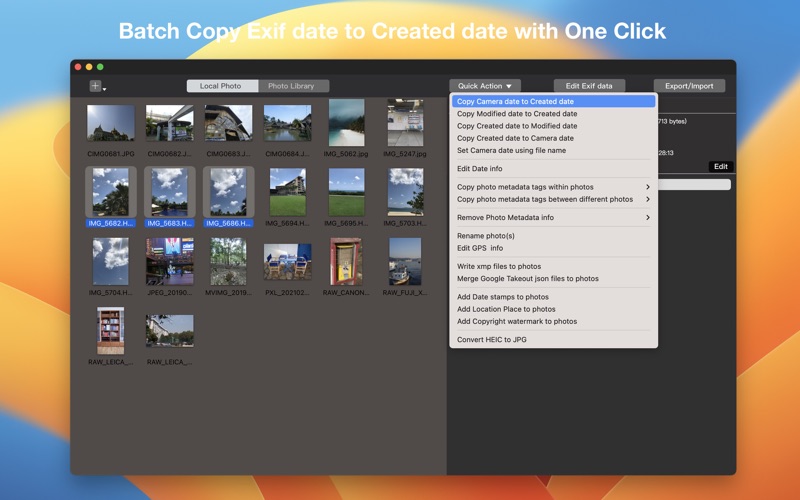Image resolution: width=800 pixels, height=500 pixels.
Task: Select the JPEG_20190 photo thumbnail
Action: [170, 262]
